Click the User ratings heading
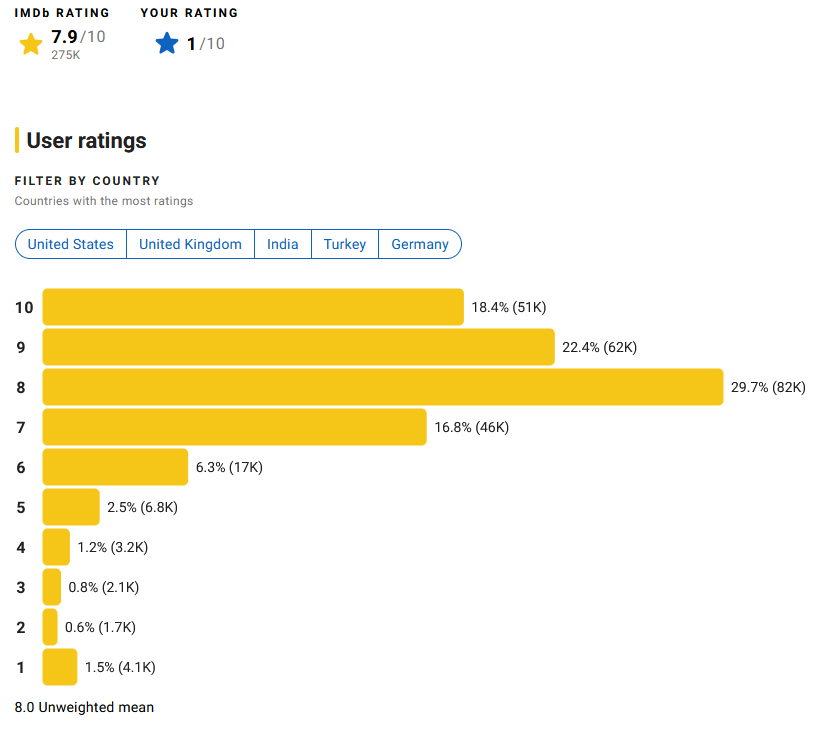The width and height of the screenshot is (839, 735). pos(86,141)
